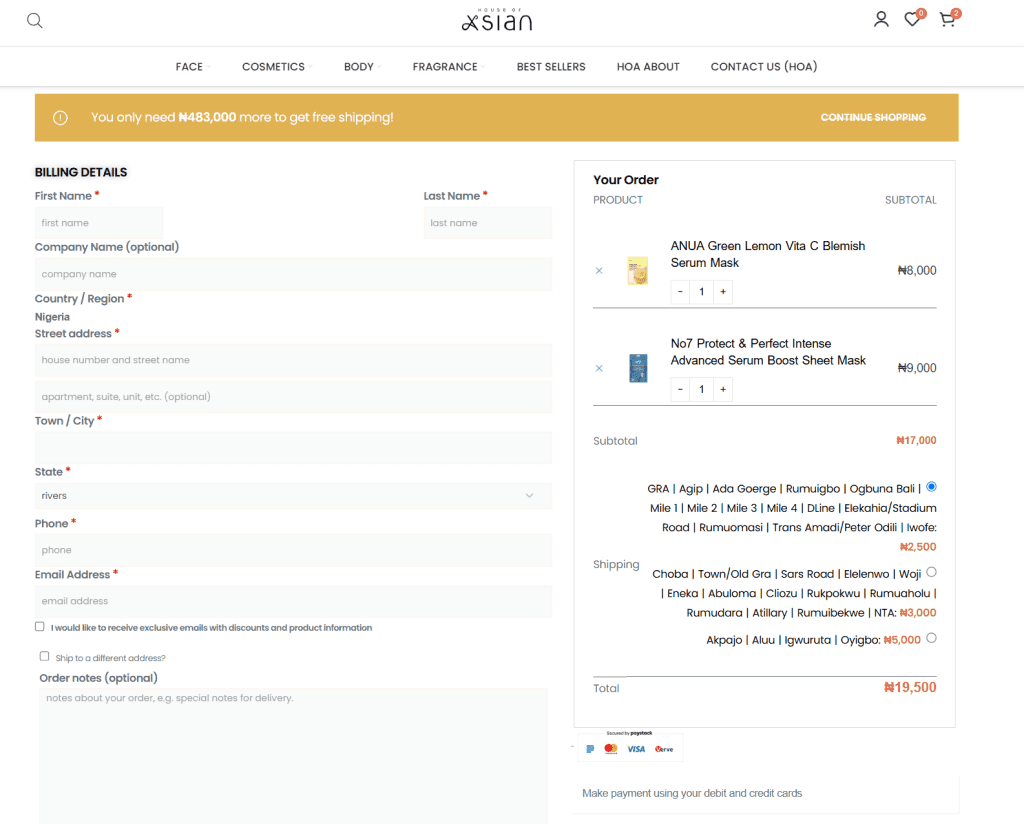Select the ₦5,000 Akpajo shipping option
Screen dimensions: 1024x824
931,638
